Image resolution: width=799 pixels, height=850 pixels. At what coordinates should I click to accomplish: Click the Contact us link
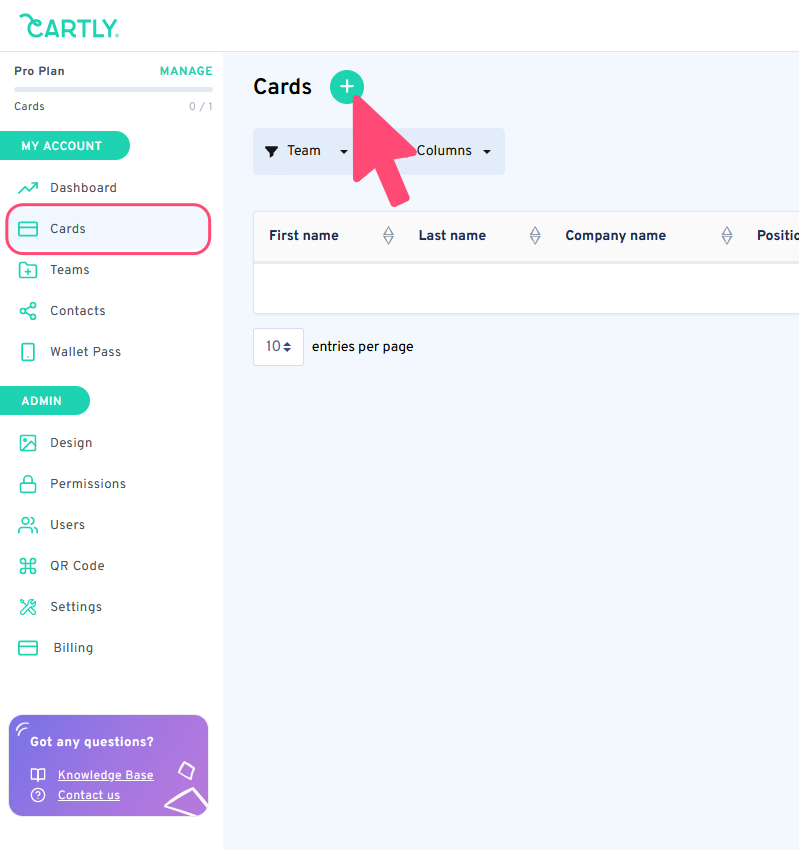(88, 795)
